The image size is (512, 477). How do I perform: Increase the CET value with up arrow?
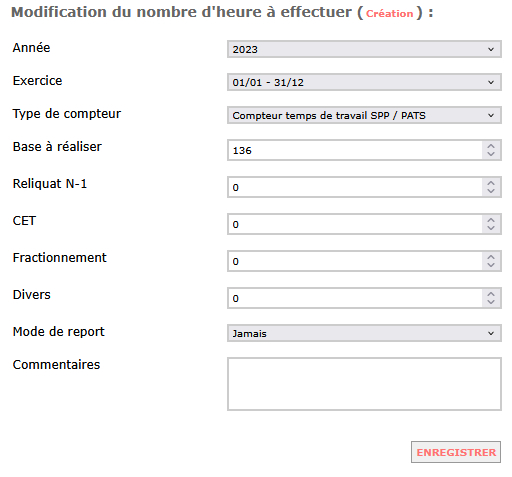[x=491, y=220]
